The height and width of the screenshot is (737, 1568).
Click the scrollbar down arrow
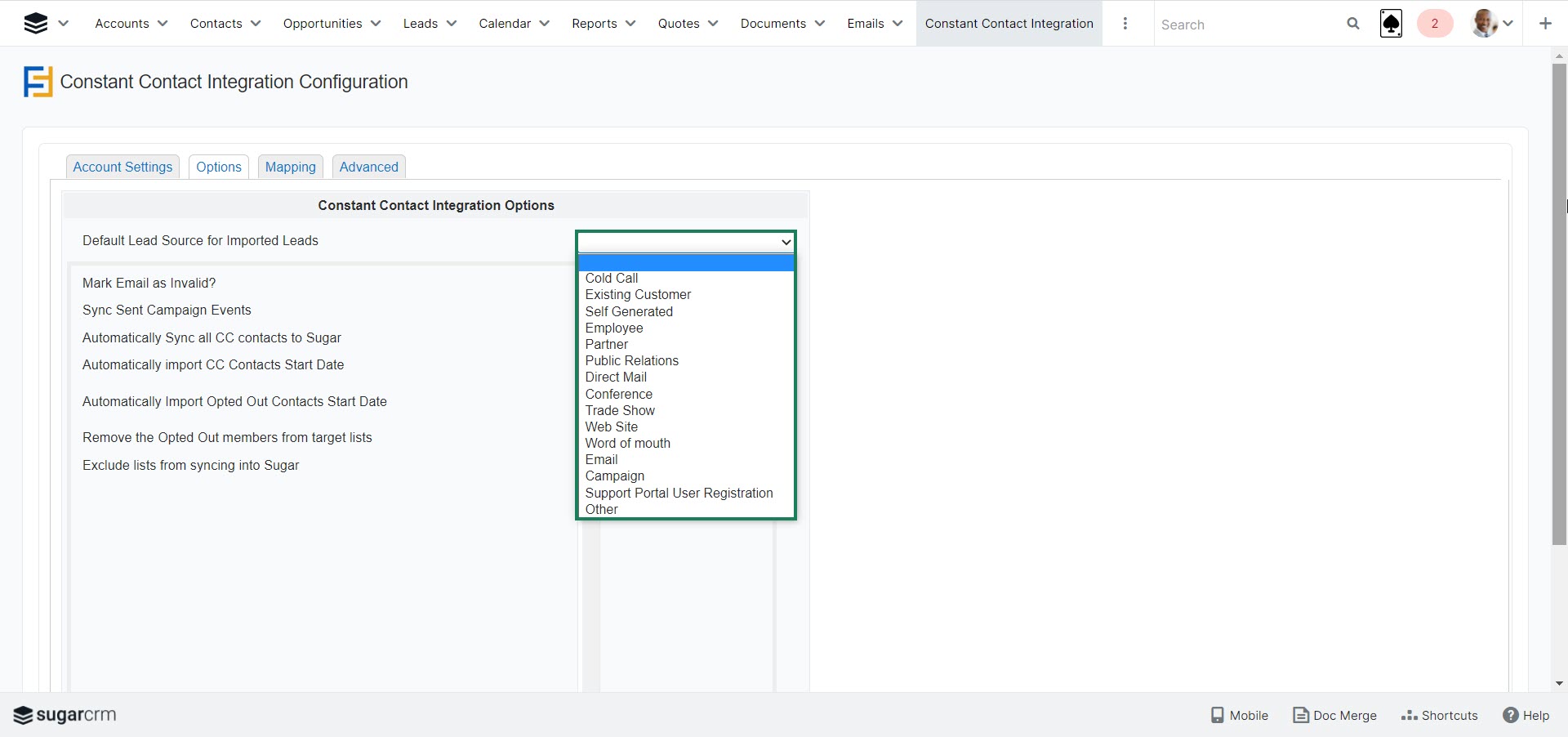1559,684
